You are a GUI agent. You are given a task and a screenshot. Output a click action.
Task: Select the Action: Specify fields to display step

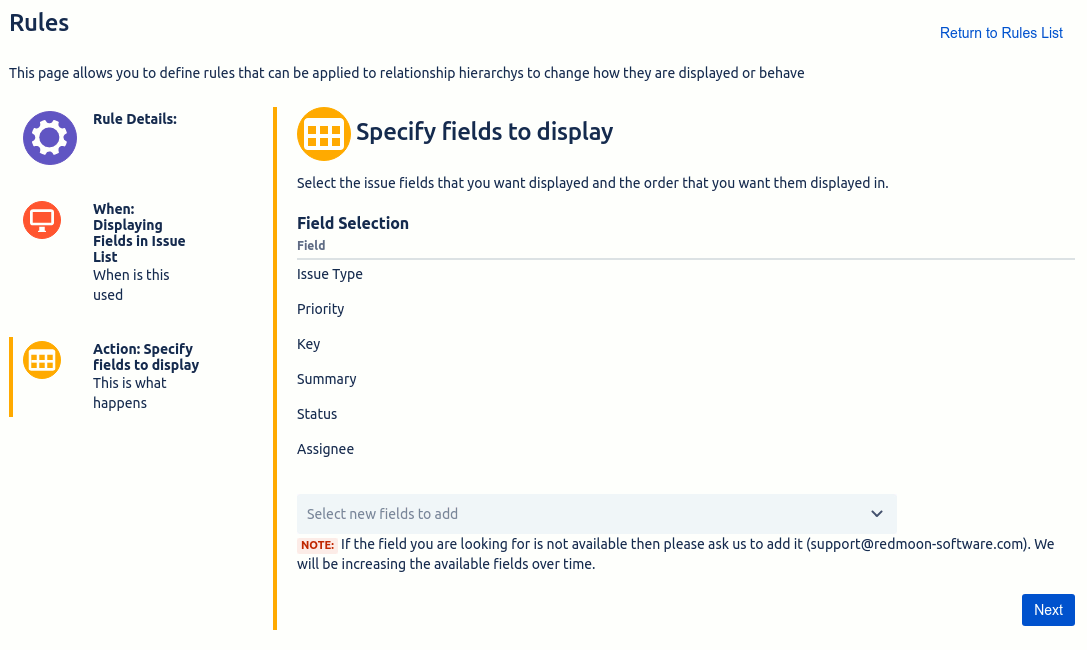pyautogui.click(x=146, y=357)
